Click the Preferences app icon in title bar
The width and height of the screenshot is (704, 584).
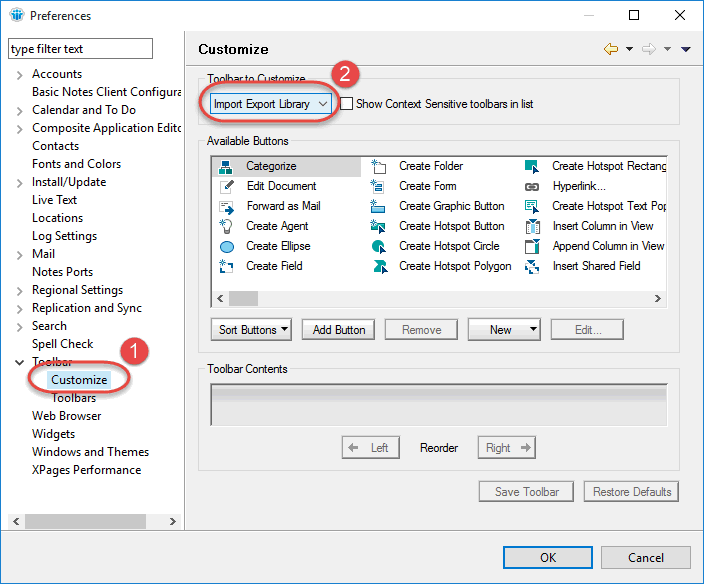pos(17,15)
